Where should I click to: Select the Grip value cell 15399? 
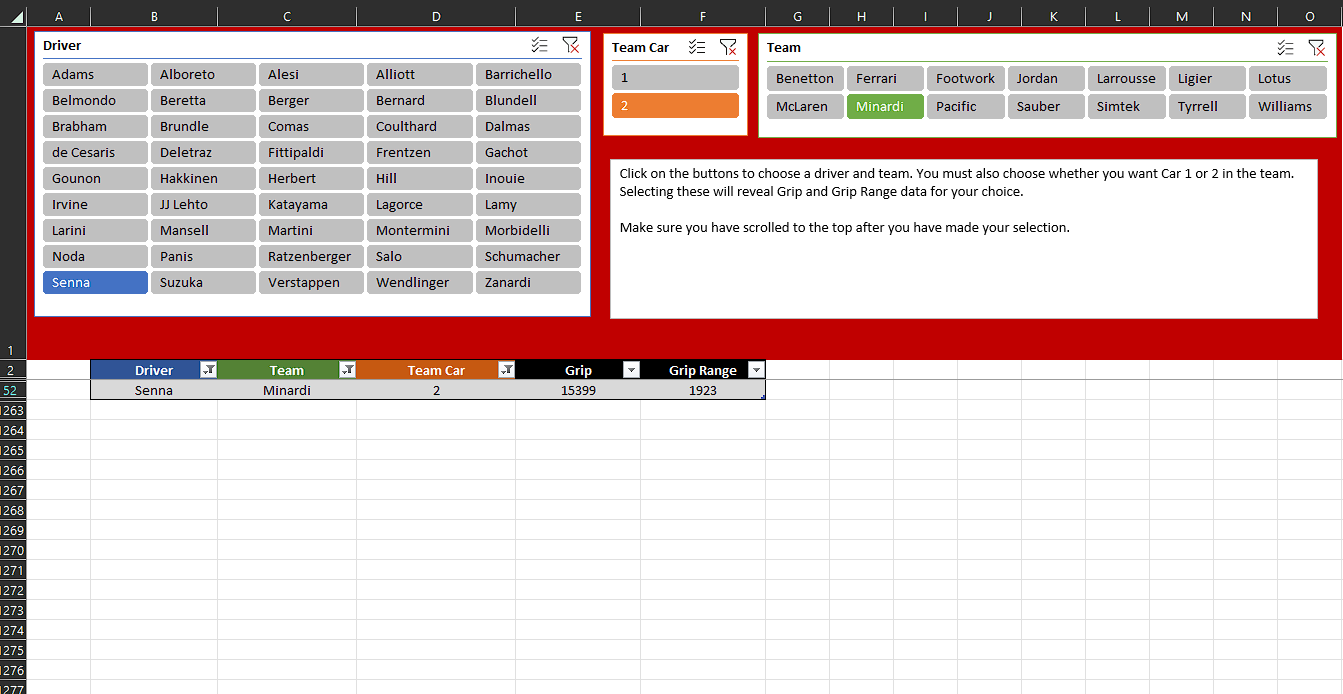(x=578, y=391)
